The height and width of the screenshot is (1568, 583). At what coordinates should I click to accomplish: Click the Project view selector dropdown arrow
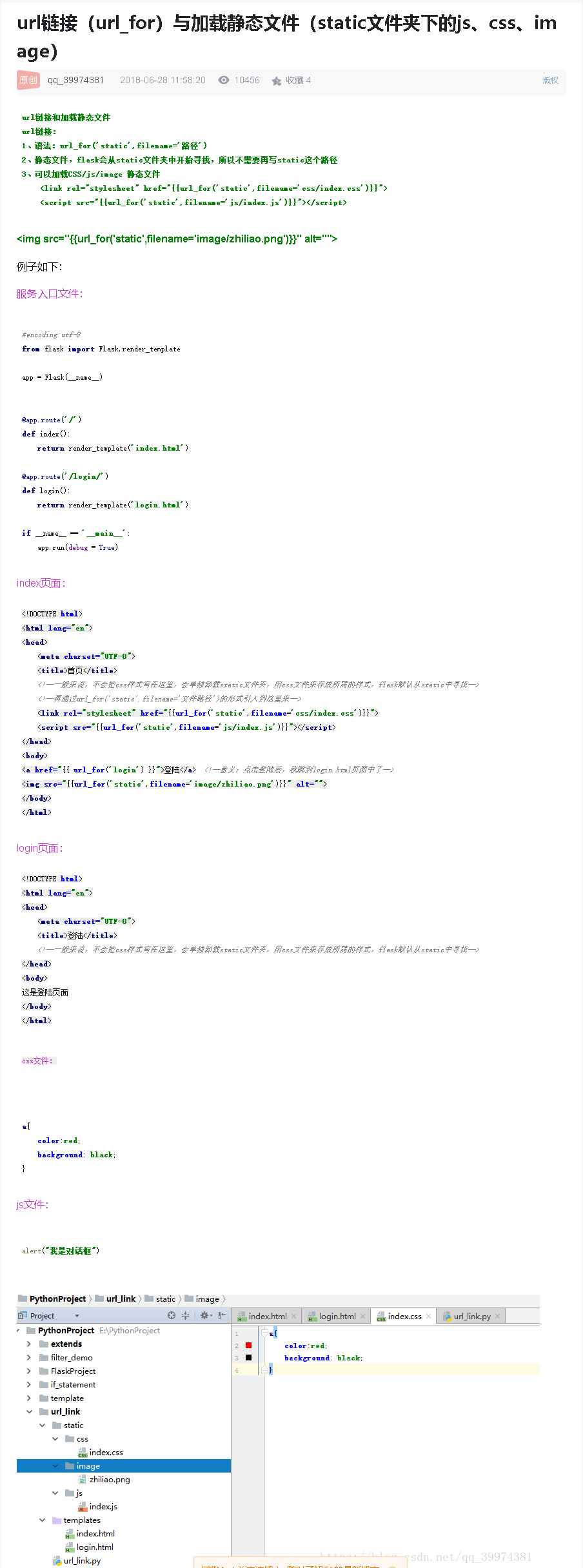pos(77,1316)
